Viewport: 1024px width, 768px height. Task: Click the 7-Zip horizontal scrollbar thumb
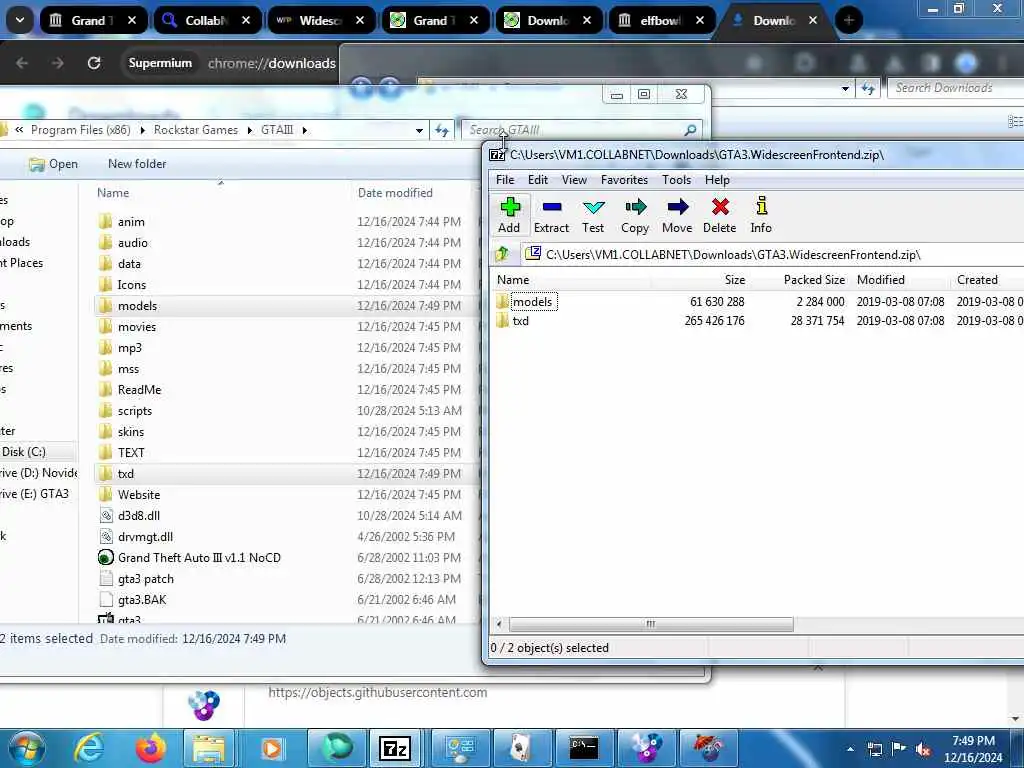click(650, 624)
